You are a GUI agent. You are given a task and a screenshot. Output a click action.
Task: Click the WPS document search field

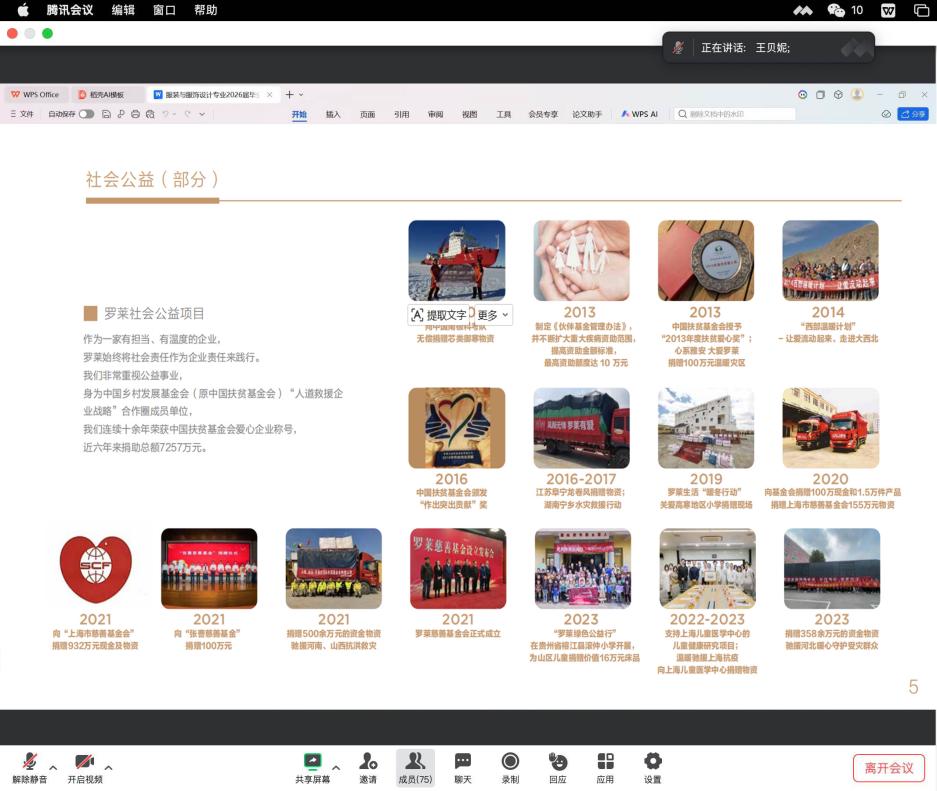click(735, 114)
